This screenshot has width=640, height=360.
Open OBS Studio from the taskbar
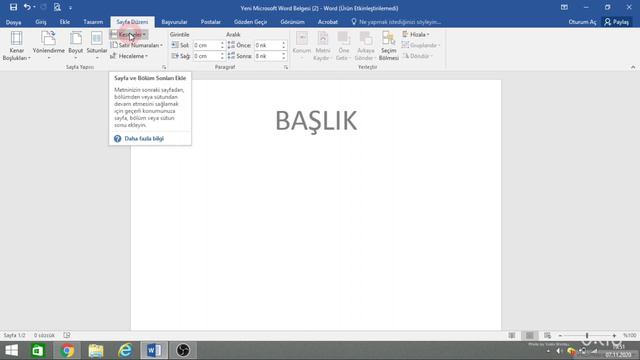click(x=183, y=351)
